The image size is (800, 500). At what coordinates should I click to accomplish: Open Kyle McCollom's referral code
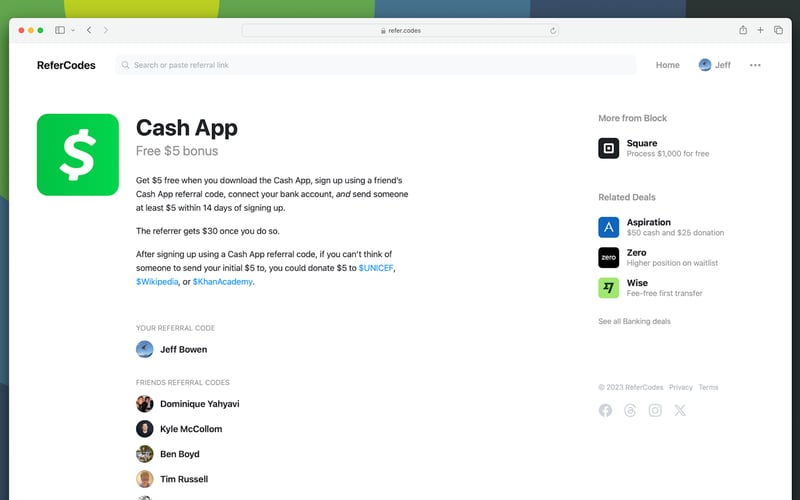pyautogui.click(x=179, y=429)
